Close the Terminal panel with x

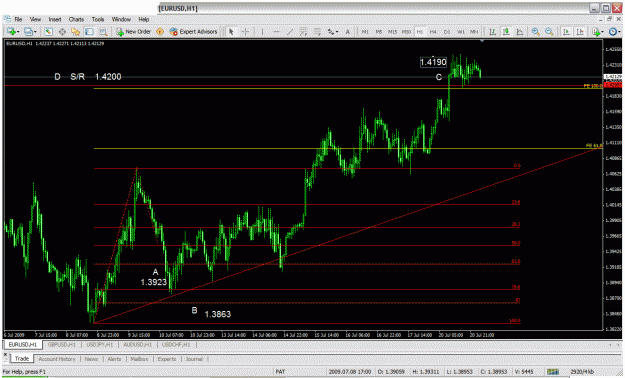[x=5, y=354]
